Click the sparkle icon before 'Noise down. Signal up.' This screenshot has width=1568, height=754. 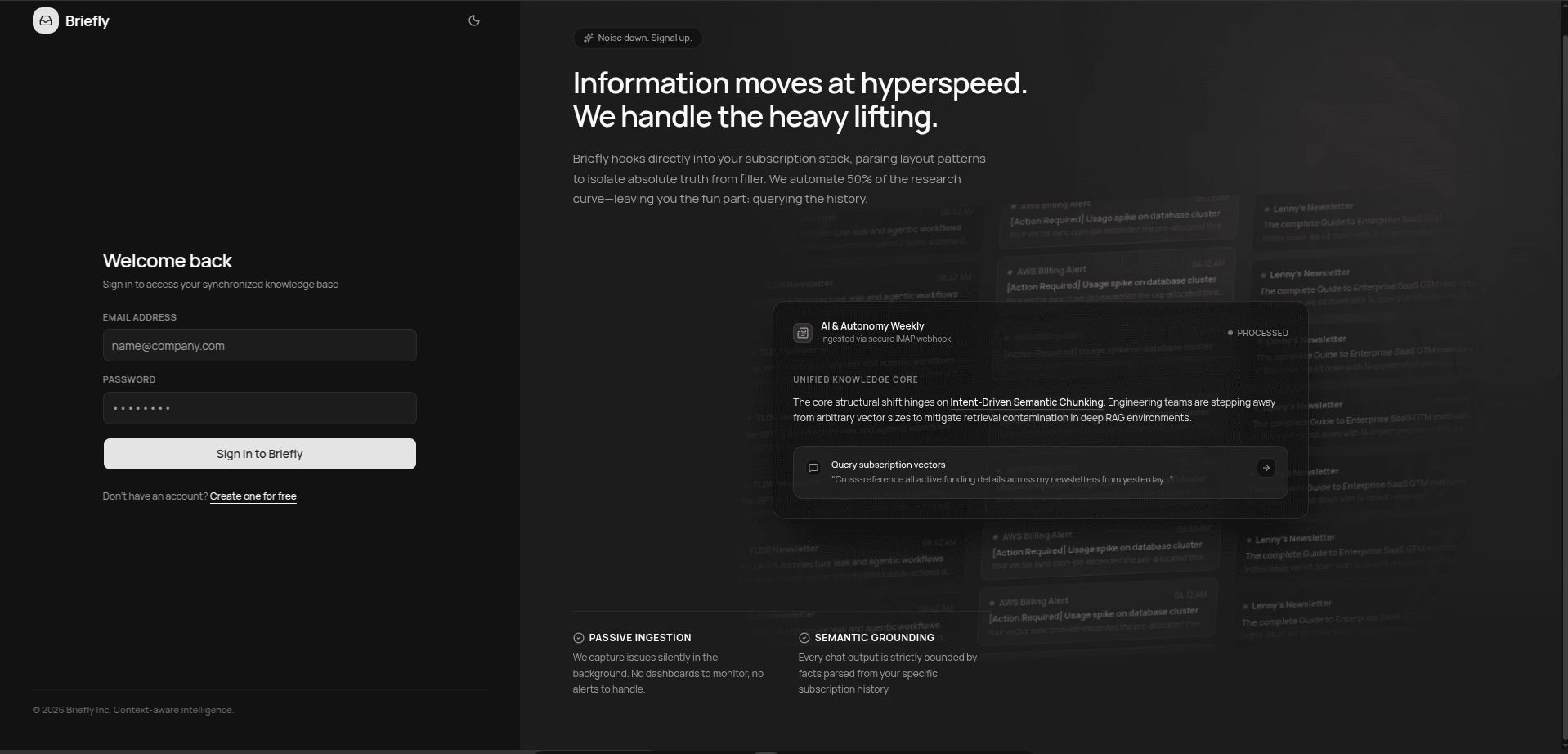click(588, 38)
